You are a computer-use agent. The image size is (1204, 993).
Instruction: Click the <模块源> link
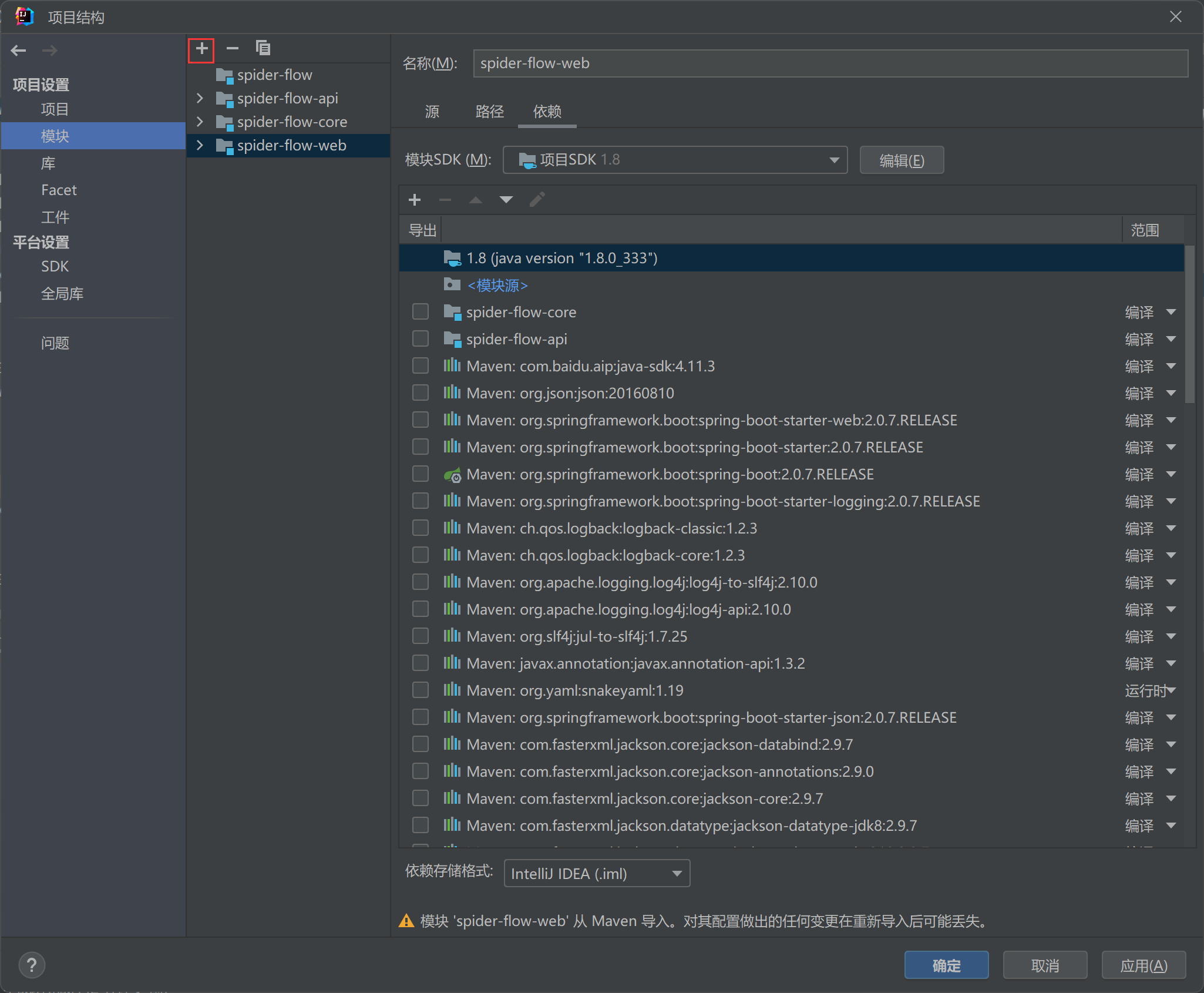pos(497,286)
